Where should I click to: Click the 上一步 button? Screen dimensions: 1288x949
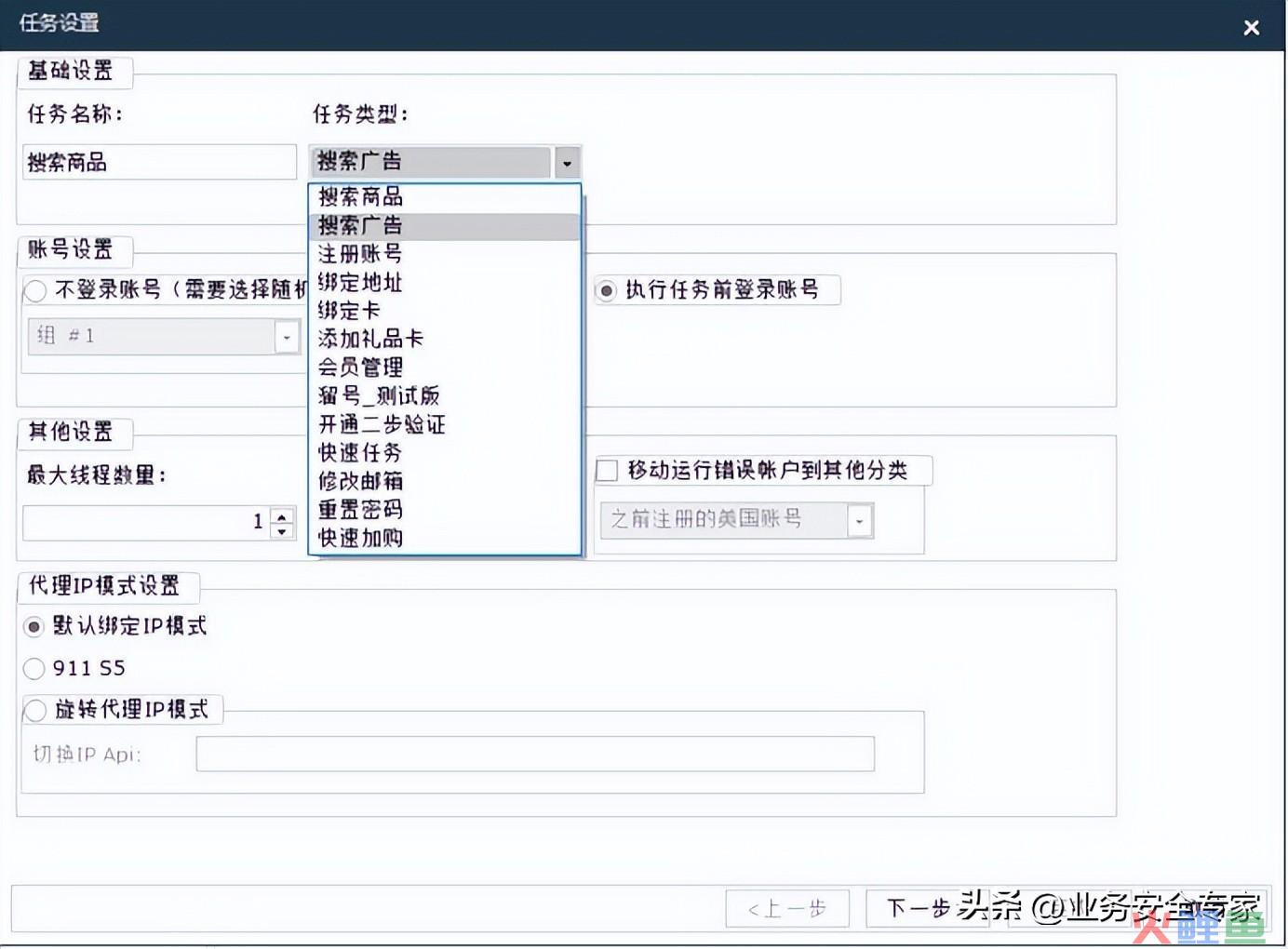(787, 908)
